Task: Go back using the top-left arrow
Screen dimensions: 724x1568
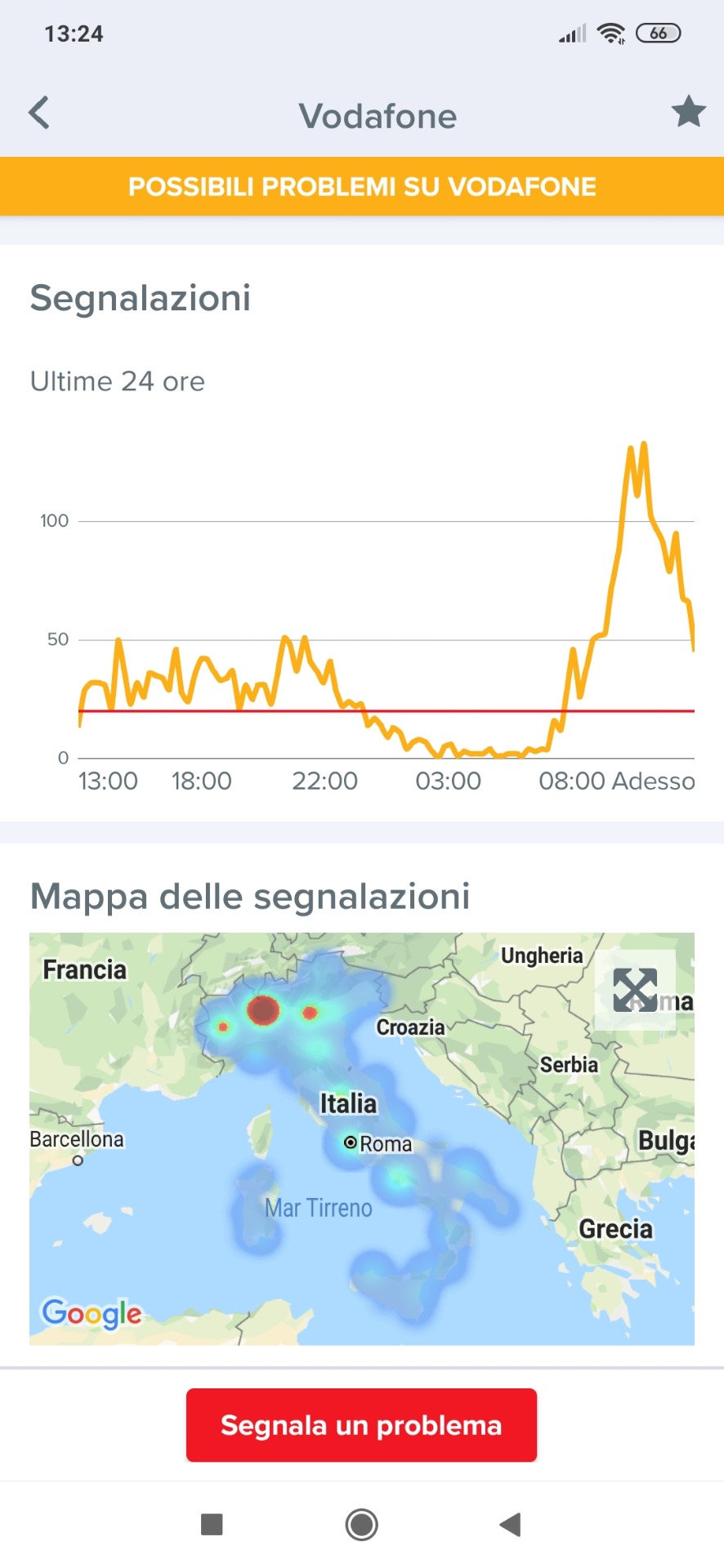Action: pos(39,113)
